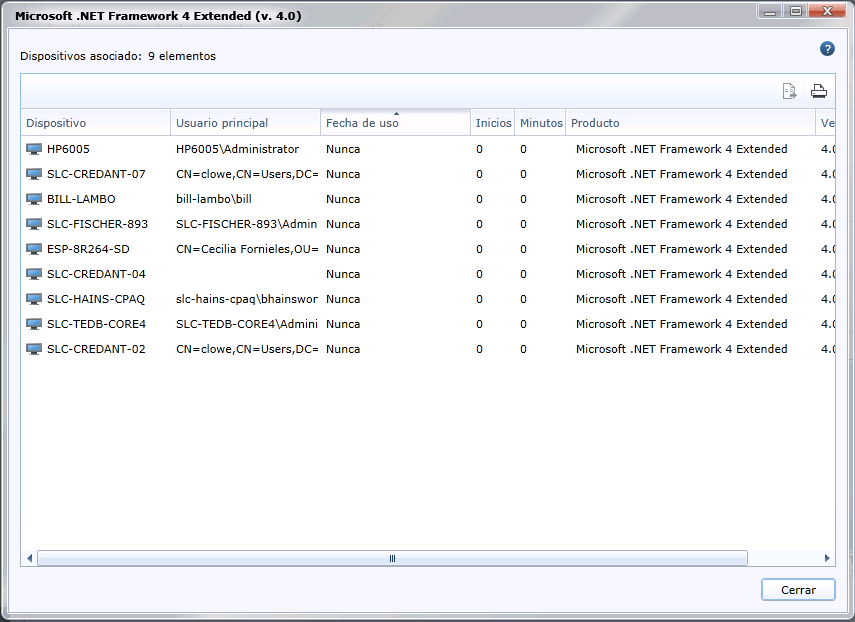Click Dispositivos asociado 9 elementos label
Screen dimensions: 855x622
tap(118, 56)
